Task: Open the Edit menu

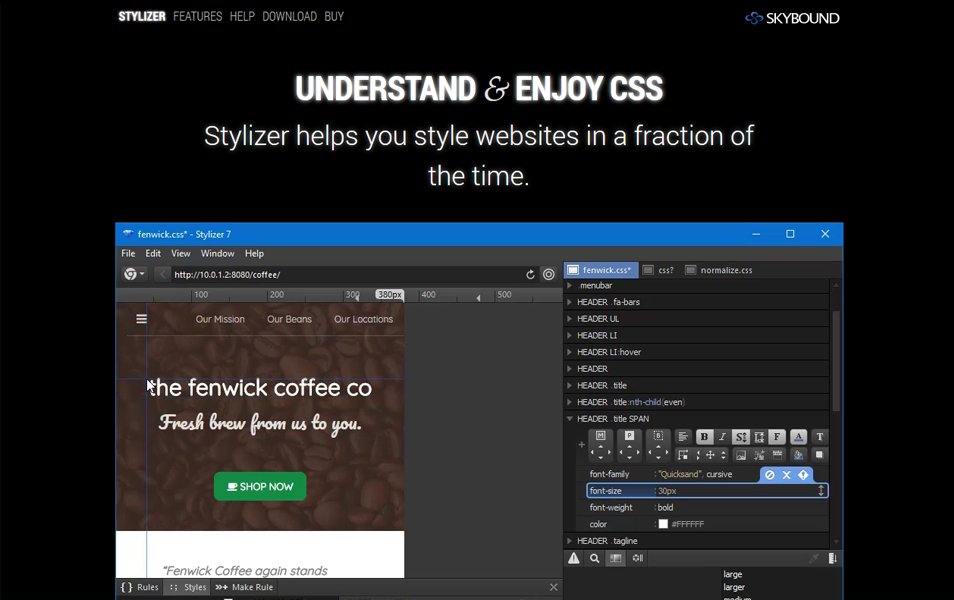Action: (x=153, y=253)
